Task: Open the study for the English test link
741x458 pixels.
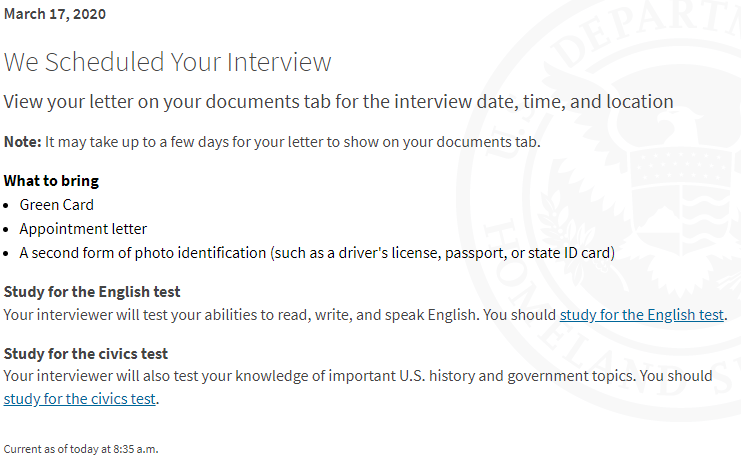Action: (x=641, y=315)
